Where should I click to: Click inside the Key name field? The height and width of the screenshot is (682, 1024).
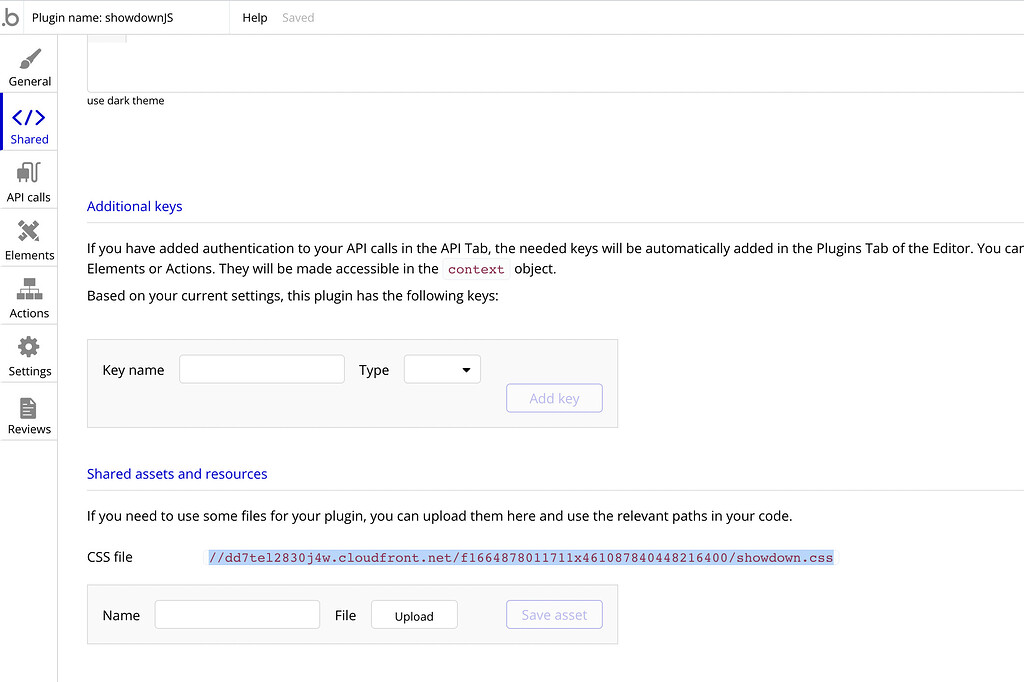261,369
